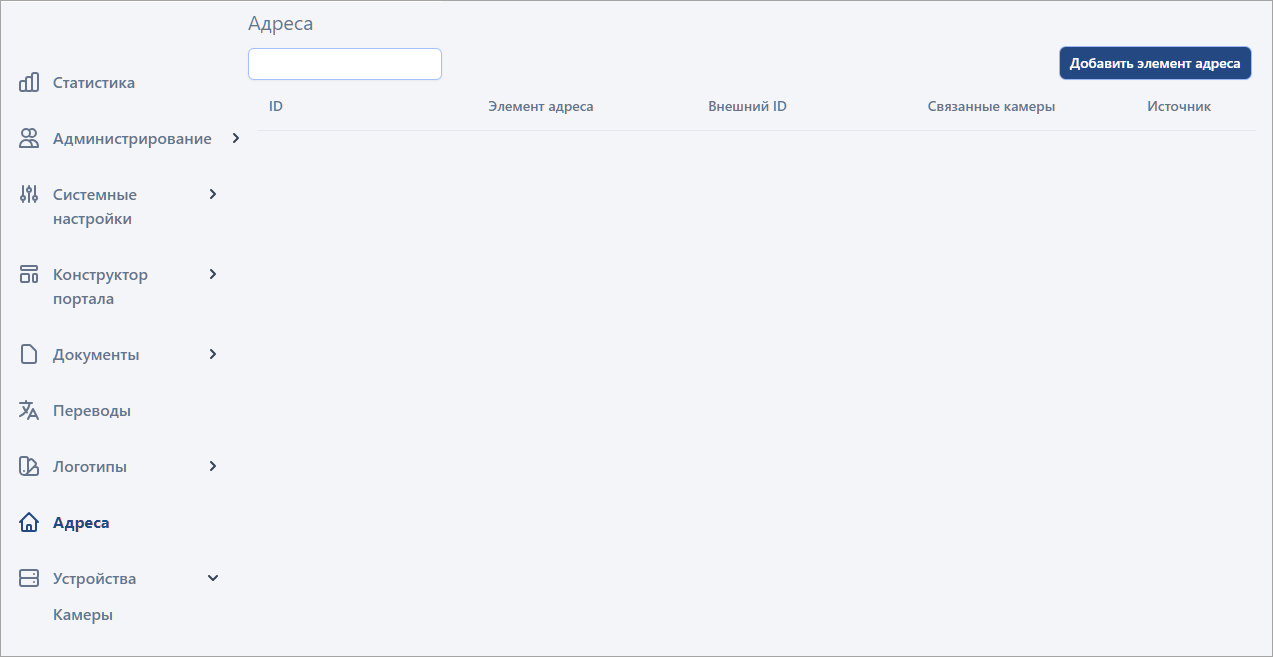The width and height of the screenshot is (1273, 657).
Task: Collapse the Устройства section chevron
Action: (x=212, y=578)
